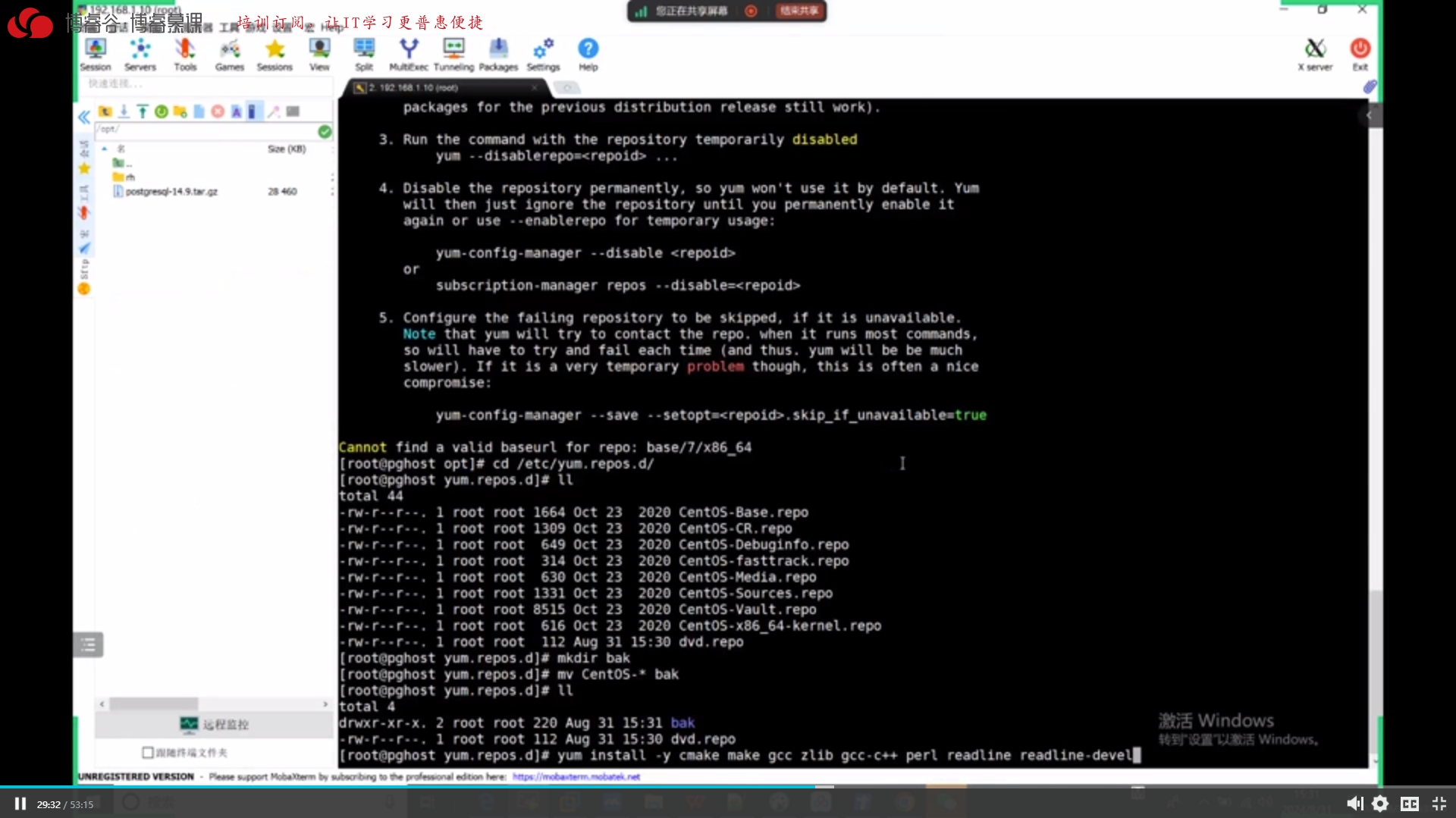Image resolution: width=1456 pixels, height=818 pixels.
Task: Open the video chapter list button
Action: [x=88, y=645]
